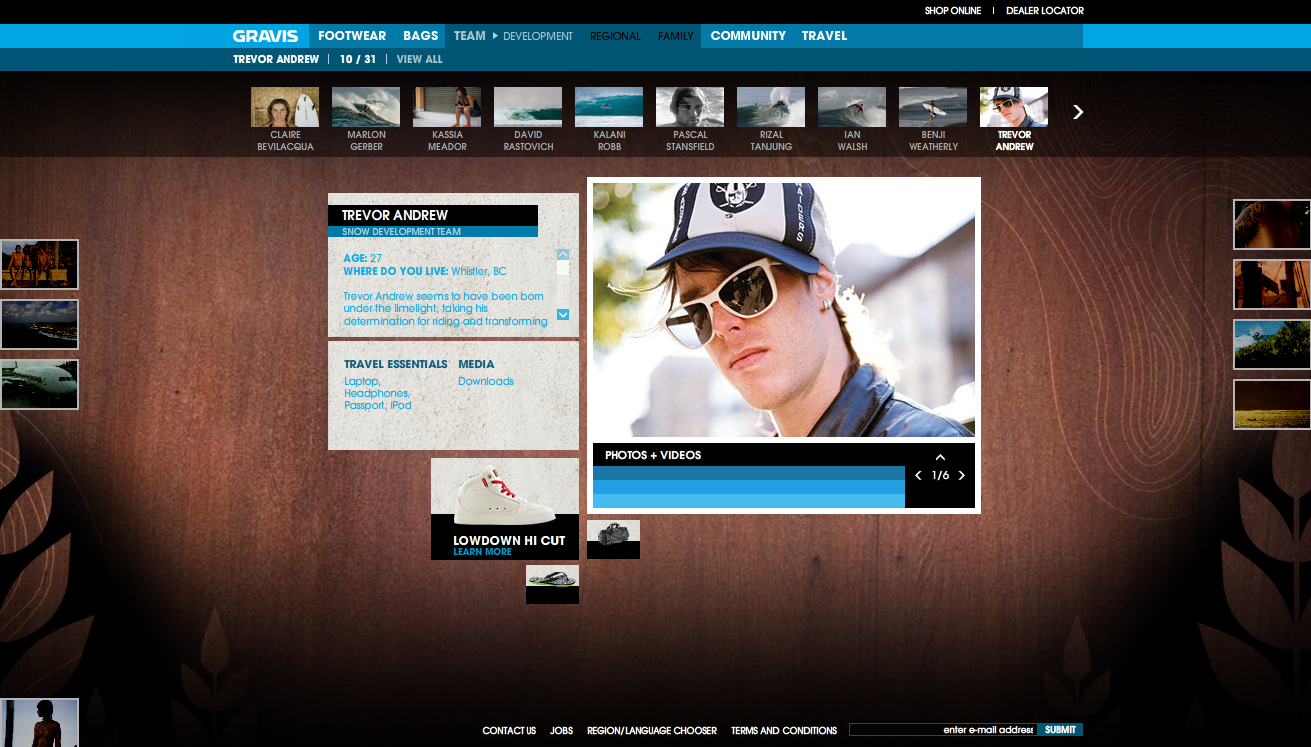Click the bio scroll up arrow

coord(563,255)
